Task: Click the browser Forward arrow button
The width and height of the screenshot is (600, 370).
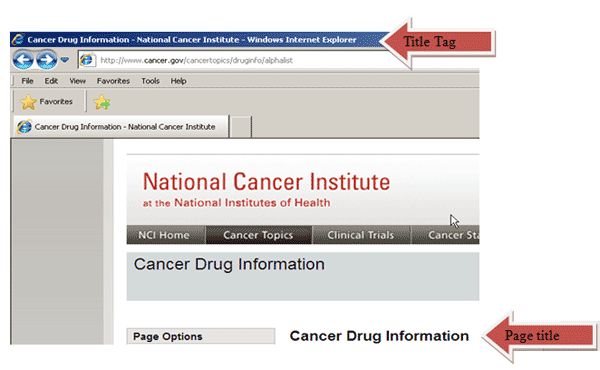Action: (x=47, y=60)
